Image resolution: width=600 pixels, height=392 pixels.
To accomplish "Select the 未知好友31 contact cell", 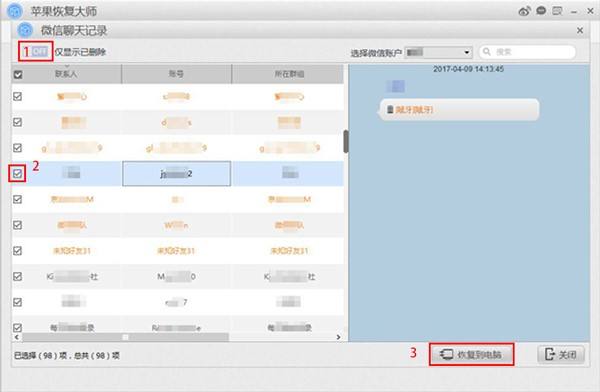I will [x=72, y=251].
